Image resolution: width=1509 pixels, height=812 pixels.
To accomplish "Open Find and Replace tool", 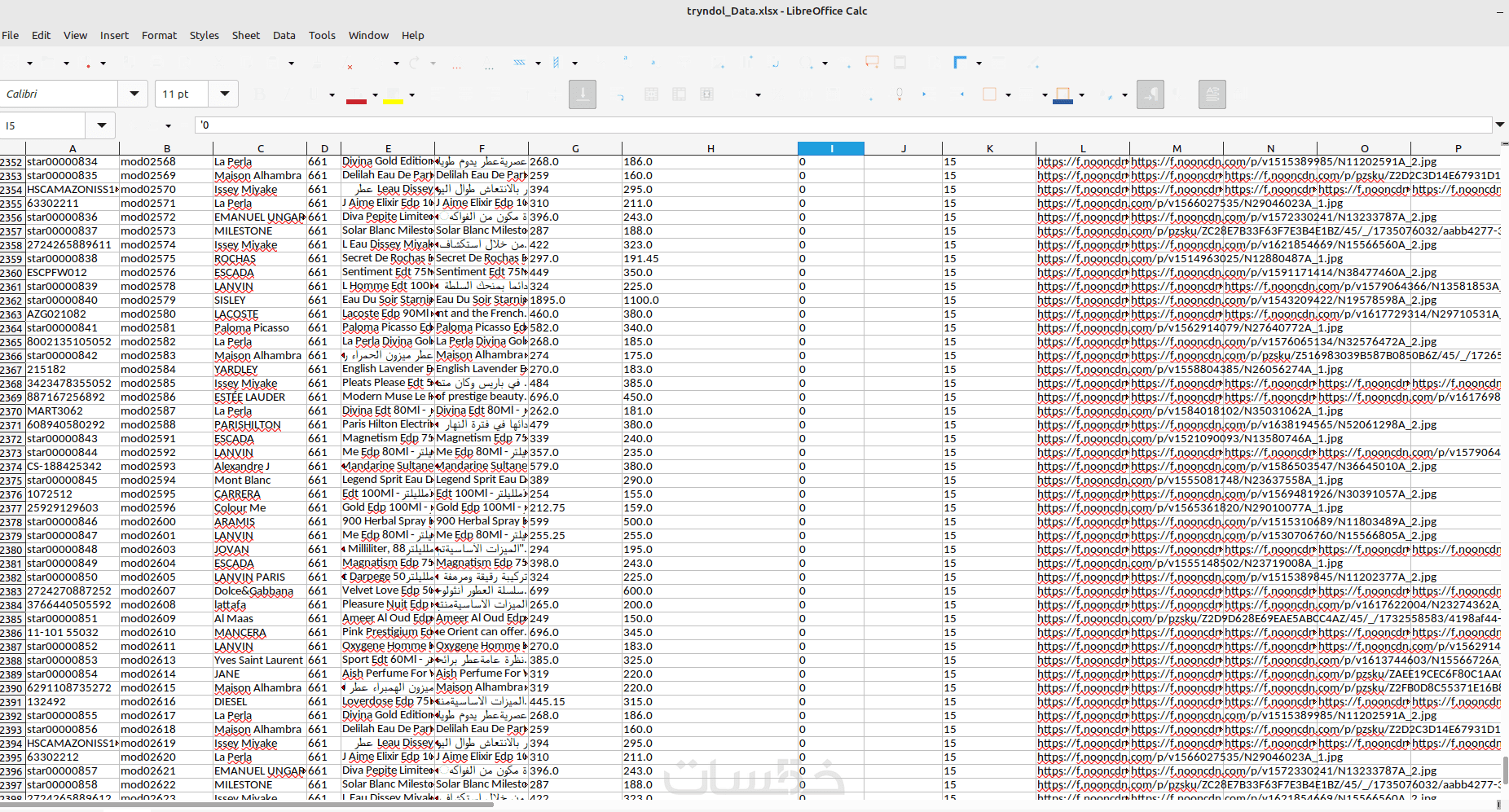I will point(456,63).
